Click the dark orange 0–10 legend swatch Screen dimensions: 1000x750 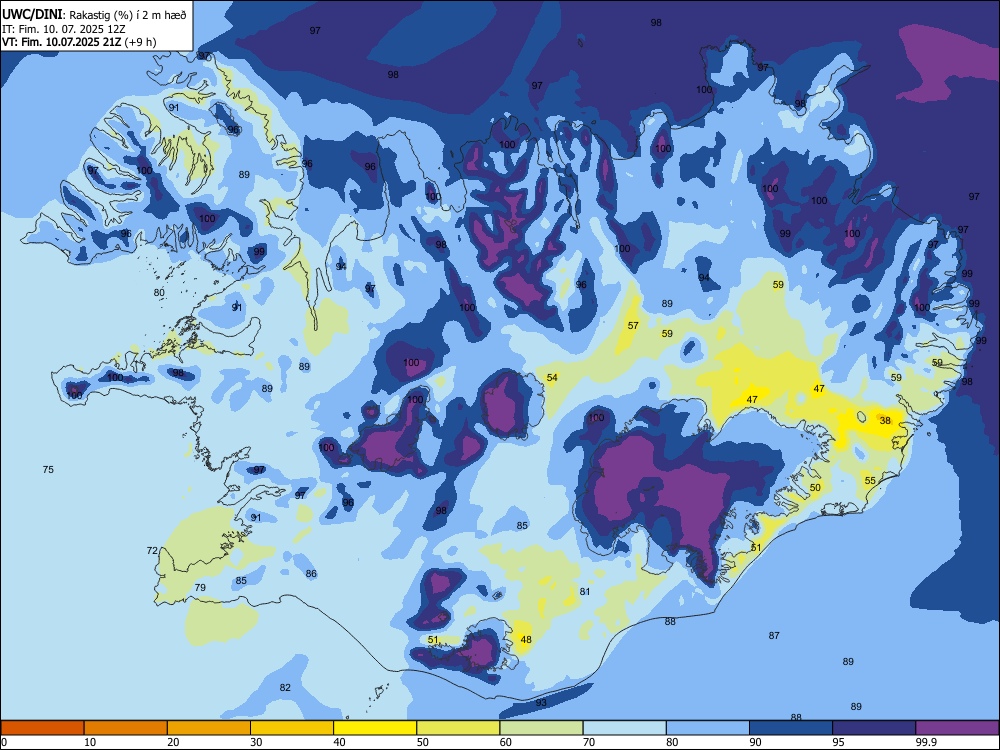[x=43, y=728]
